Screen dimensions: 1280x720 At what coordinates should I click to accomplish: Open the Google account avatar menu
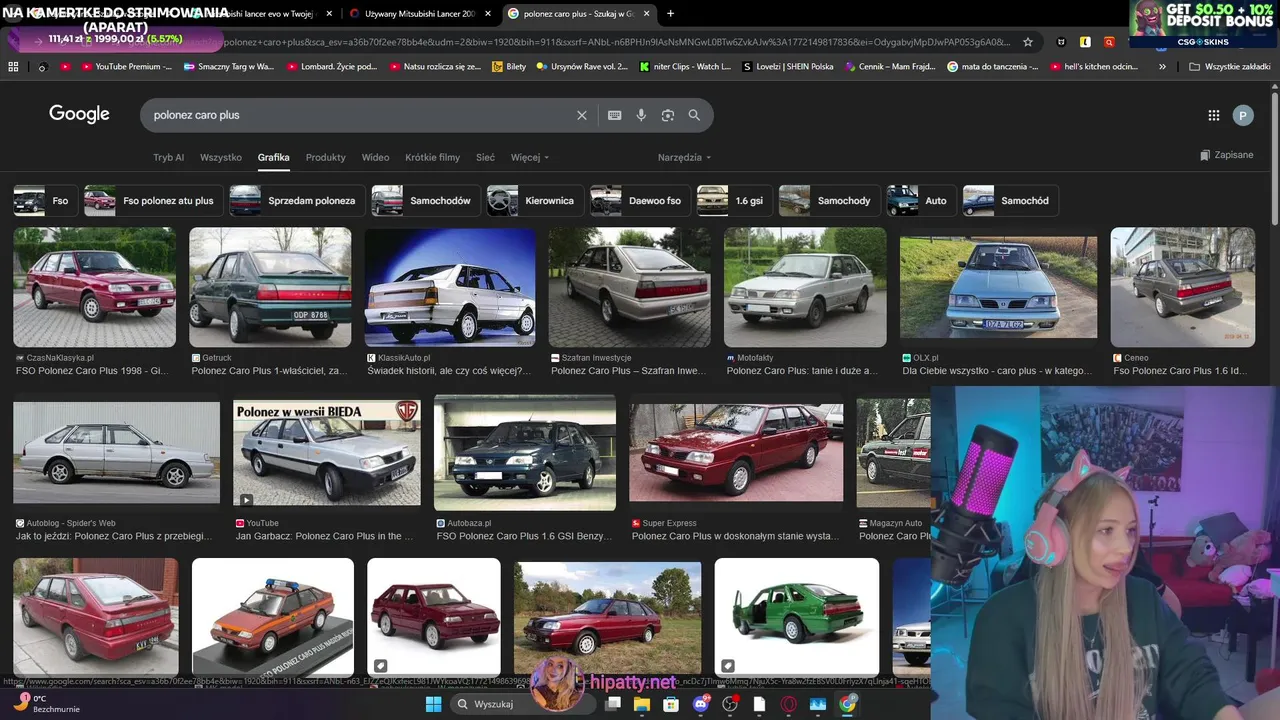pos(1243,115)
